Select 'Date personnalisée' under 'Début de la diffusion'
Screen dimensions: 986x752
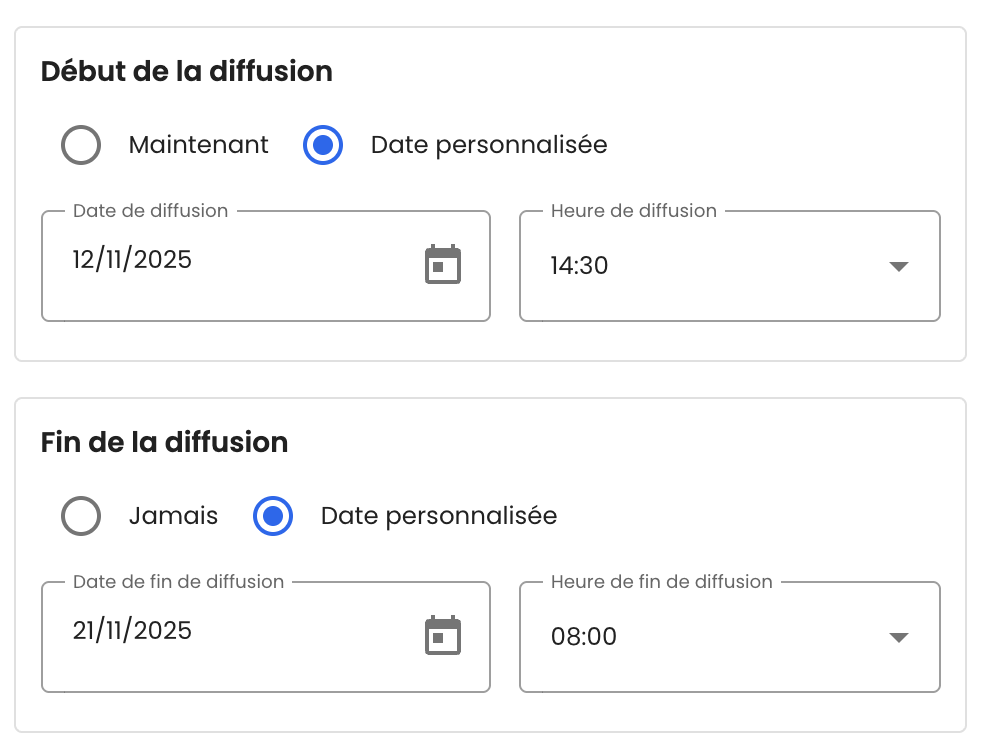[322, 145]
